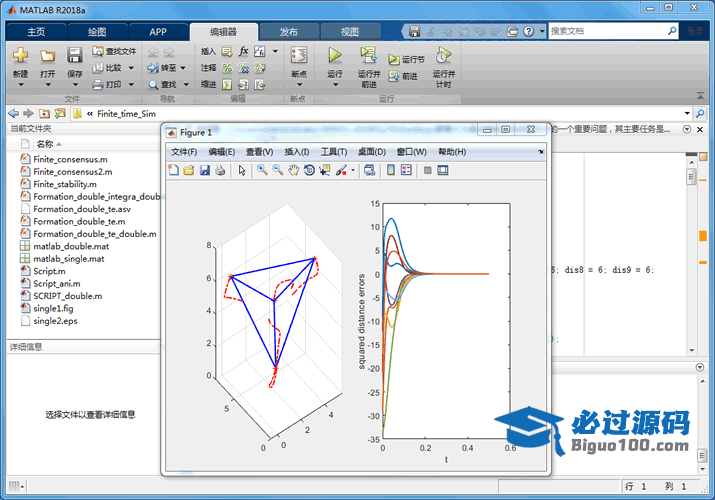Open the 保存 dropdown arrow
The height and width of the screenshot is (500, 715).
coord(75,85)
